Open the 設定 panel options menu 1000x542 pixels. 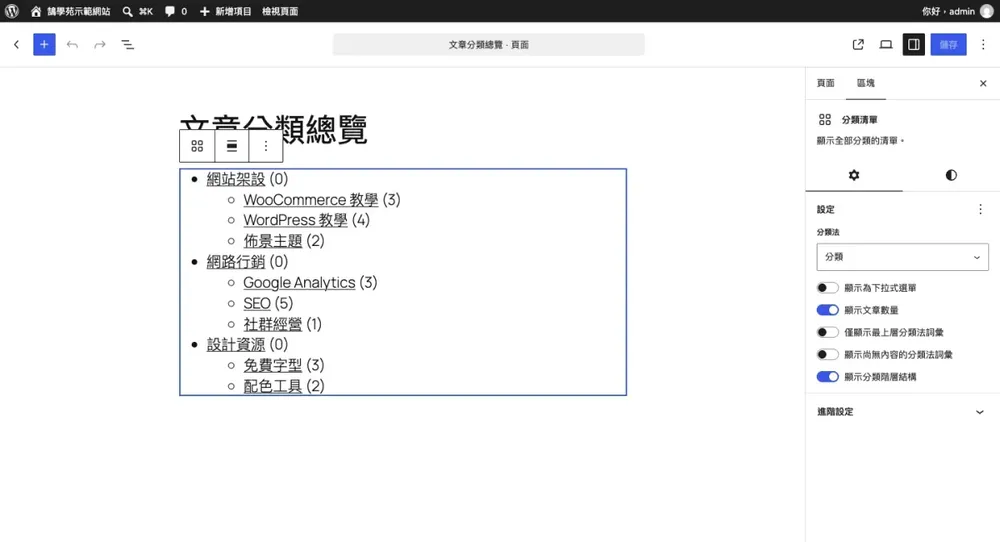tap(980, 209)
